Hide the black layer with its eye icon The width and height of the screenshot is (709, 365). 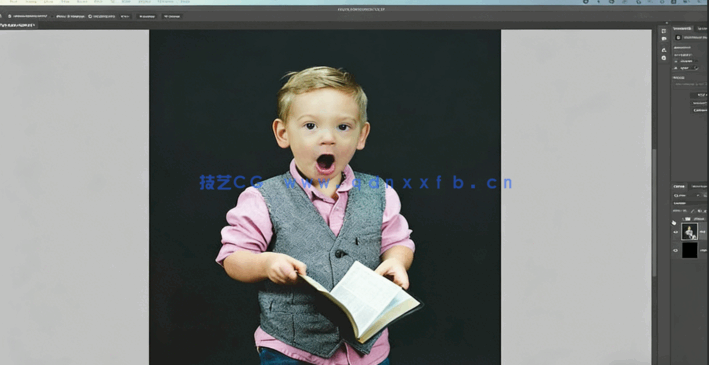[676, 251]
